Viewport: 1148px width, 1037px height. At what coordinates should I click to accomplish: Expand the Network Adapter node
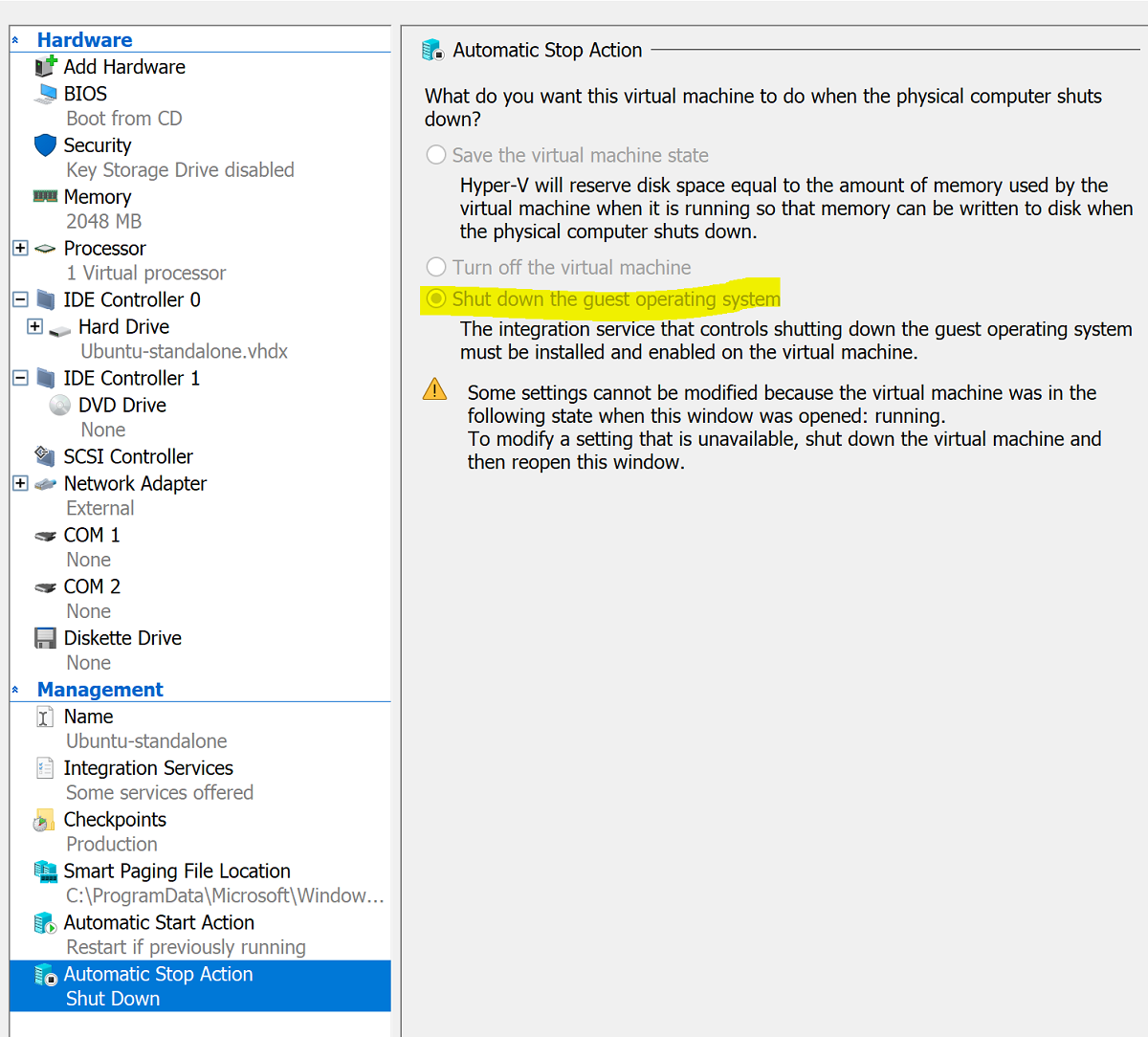20,483
